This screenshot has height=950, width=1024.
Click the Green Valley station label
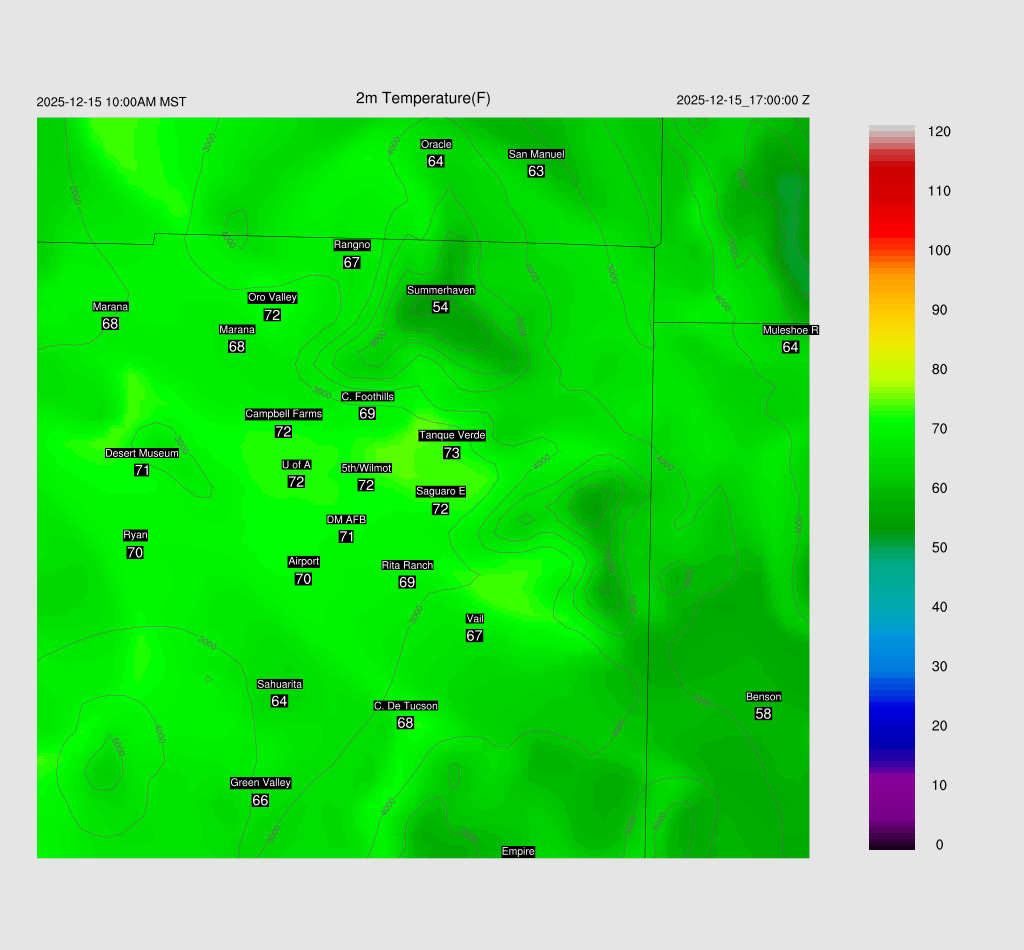pyautogui.click(x=260, y=783)
